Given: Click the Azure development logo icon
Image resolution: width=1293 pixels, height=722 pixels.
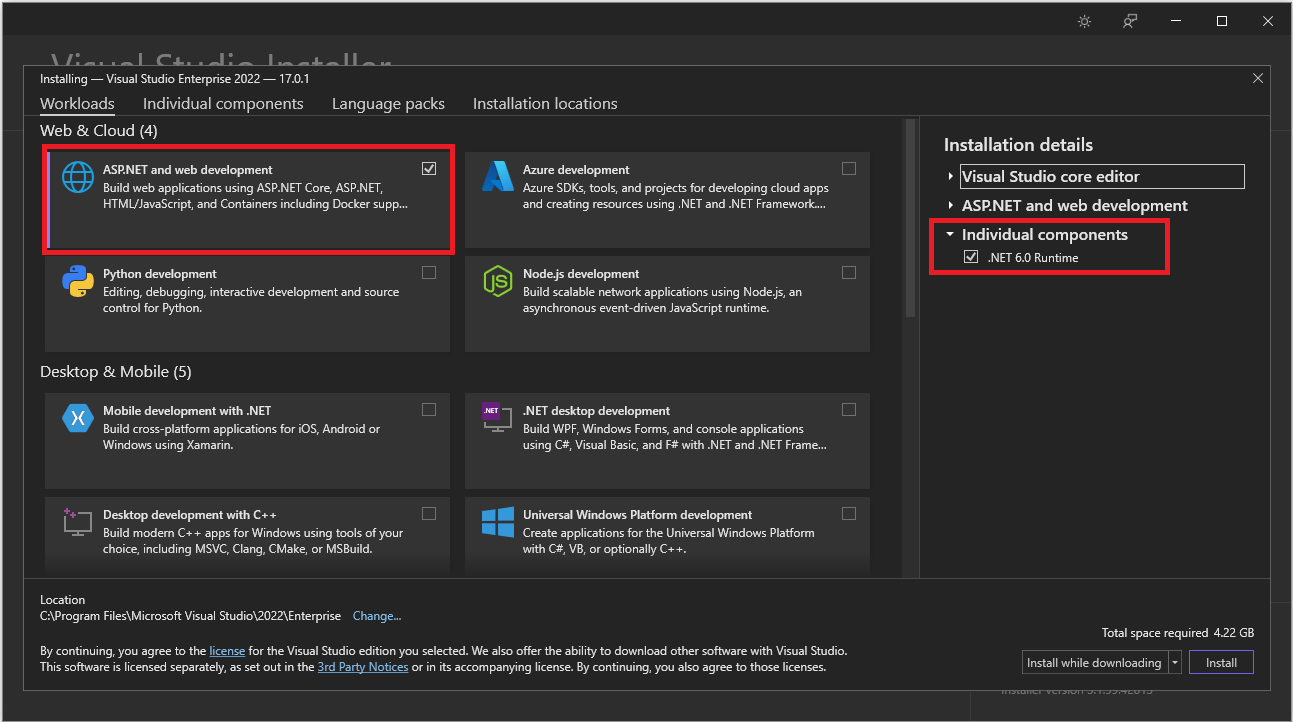Looking at the screenshot, I should click(x=497, y=177).
